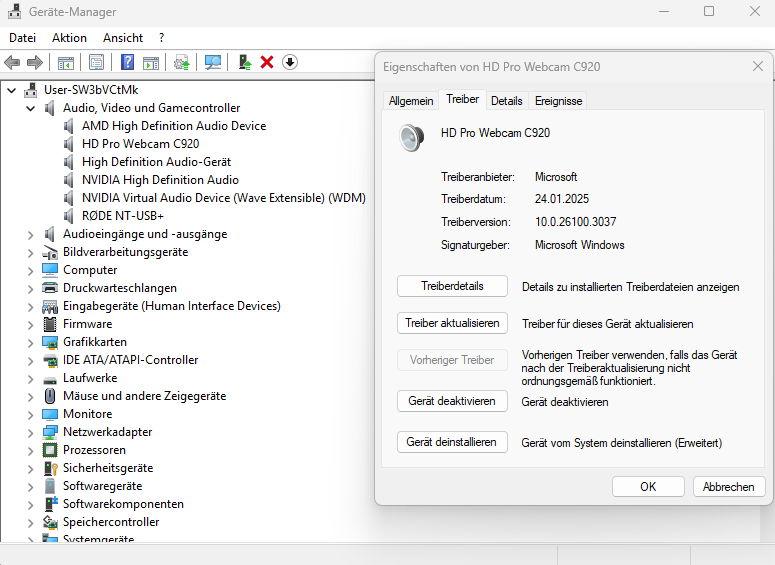Open the Aktion menu

[69, 38]
